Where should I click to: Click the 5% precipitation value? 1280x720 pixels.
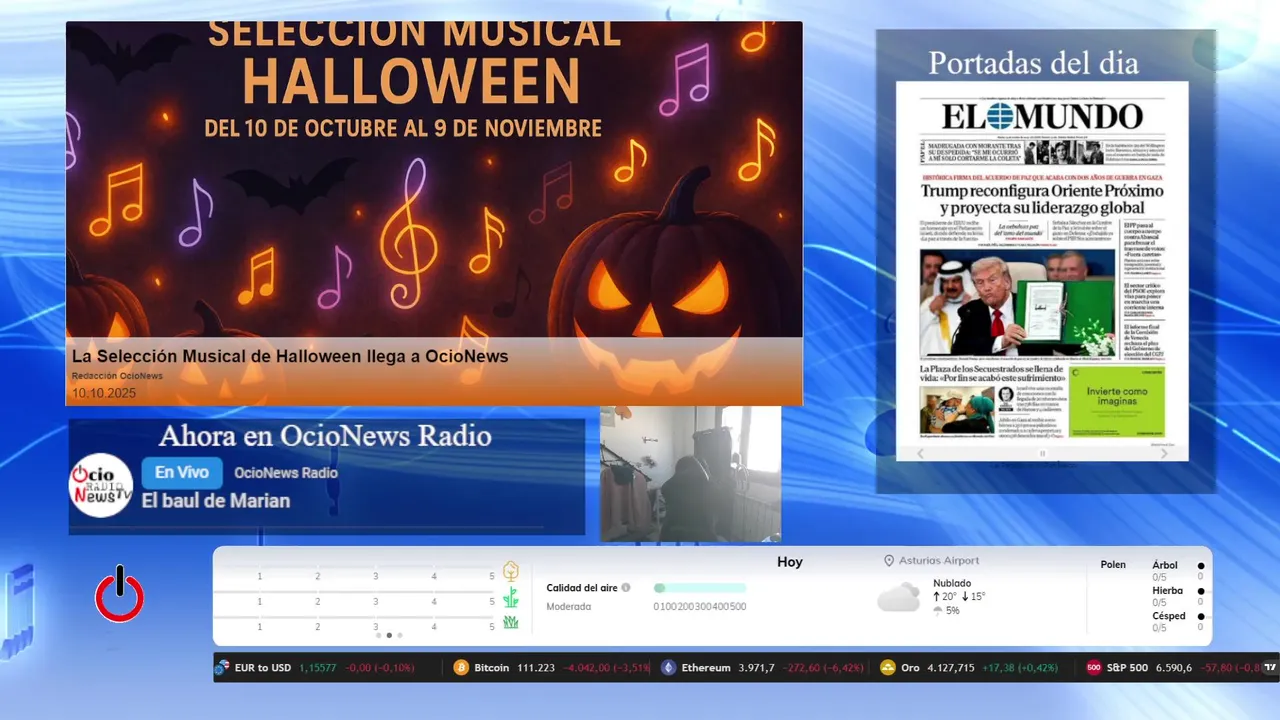(x=952, y=610)
